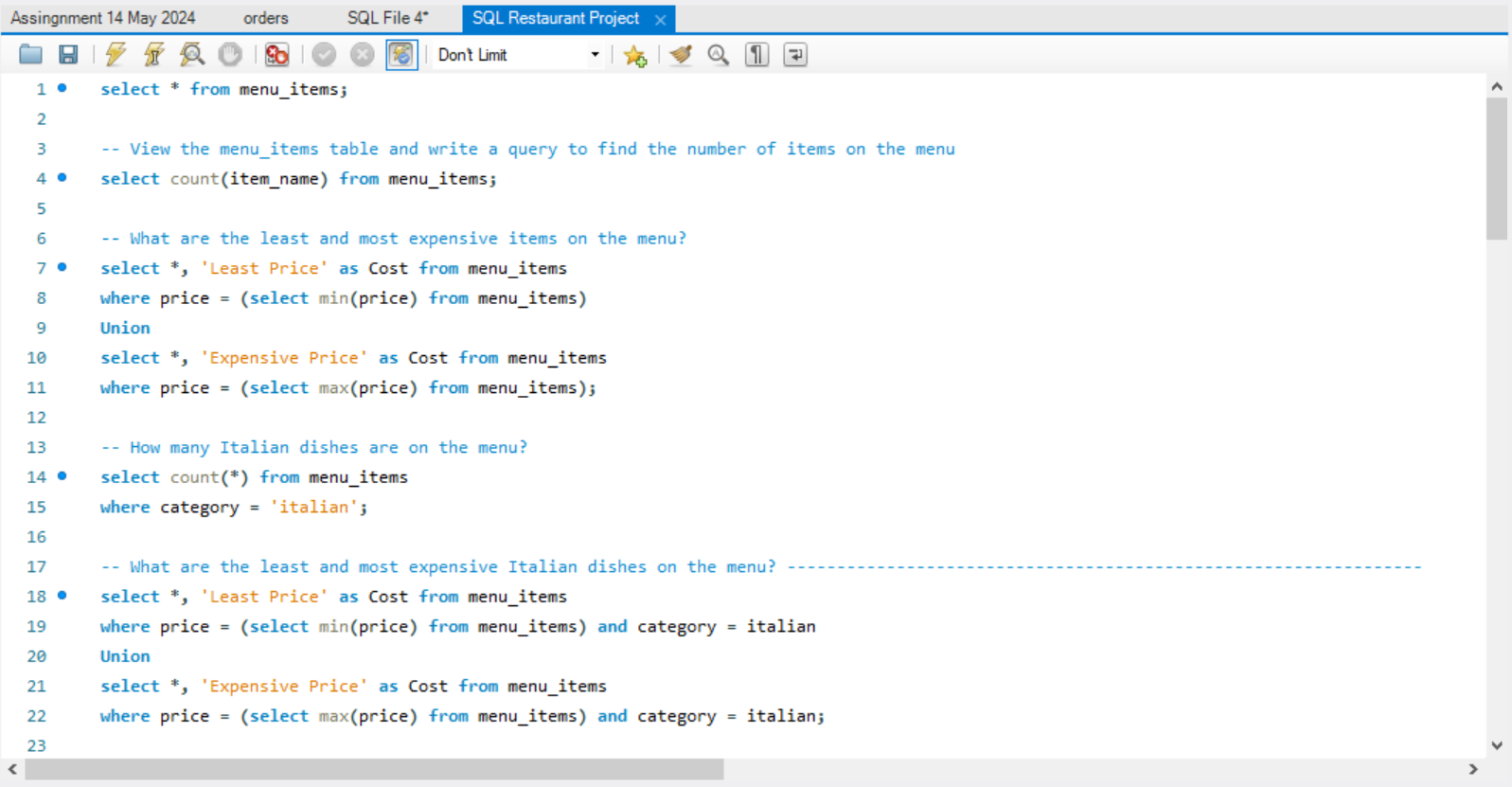Click the 'Expensive Price' string on line 21
The width and height of the screenshot is (1512, 787).
click(284, 686)
